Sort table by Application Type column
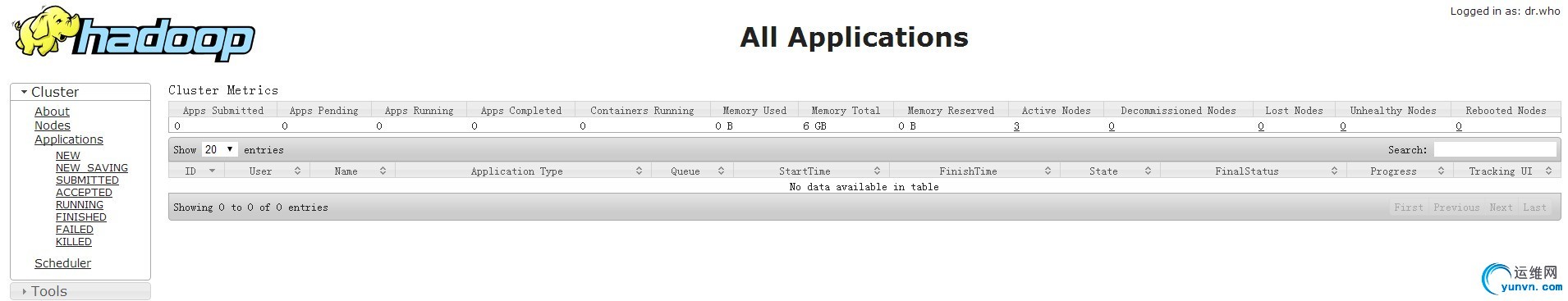 tap(523, 171)
